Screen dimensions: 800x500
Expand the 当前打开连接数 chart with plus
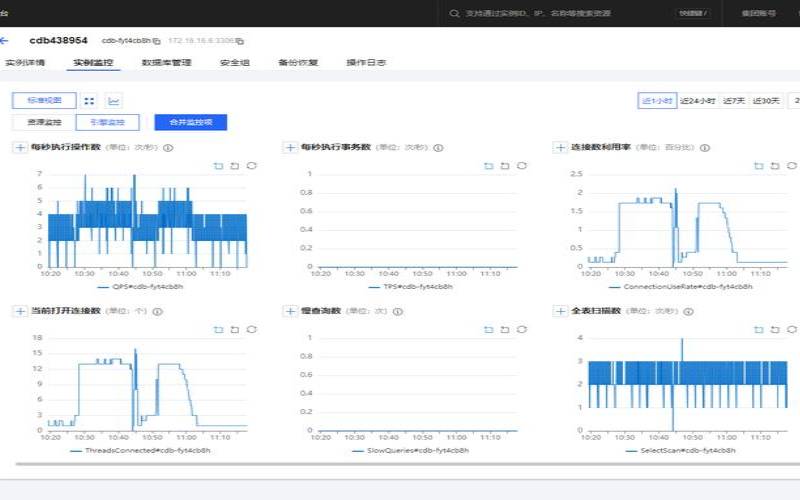[20, 312]
